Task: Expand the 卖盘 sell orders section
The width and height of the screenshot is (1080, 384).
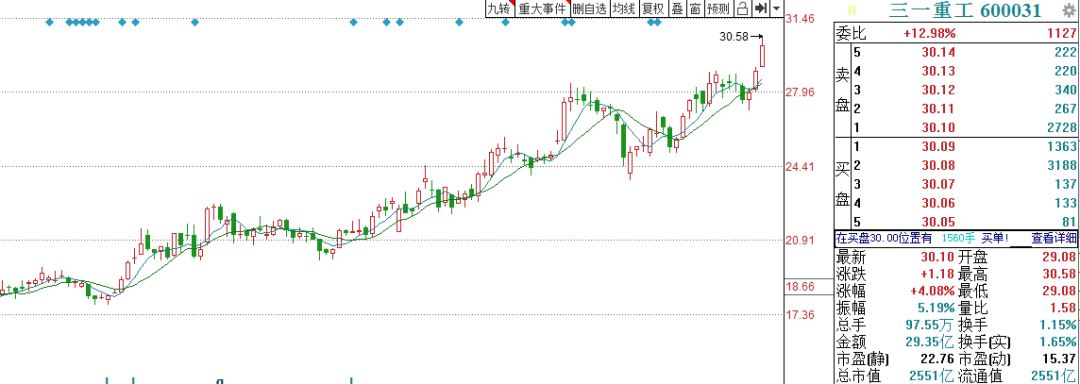Action: [842, 89]
